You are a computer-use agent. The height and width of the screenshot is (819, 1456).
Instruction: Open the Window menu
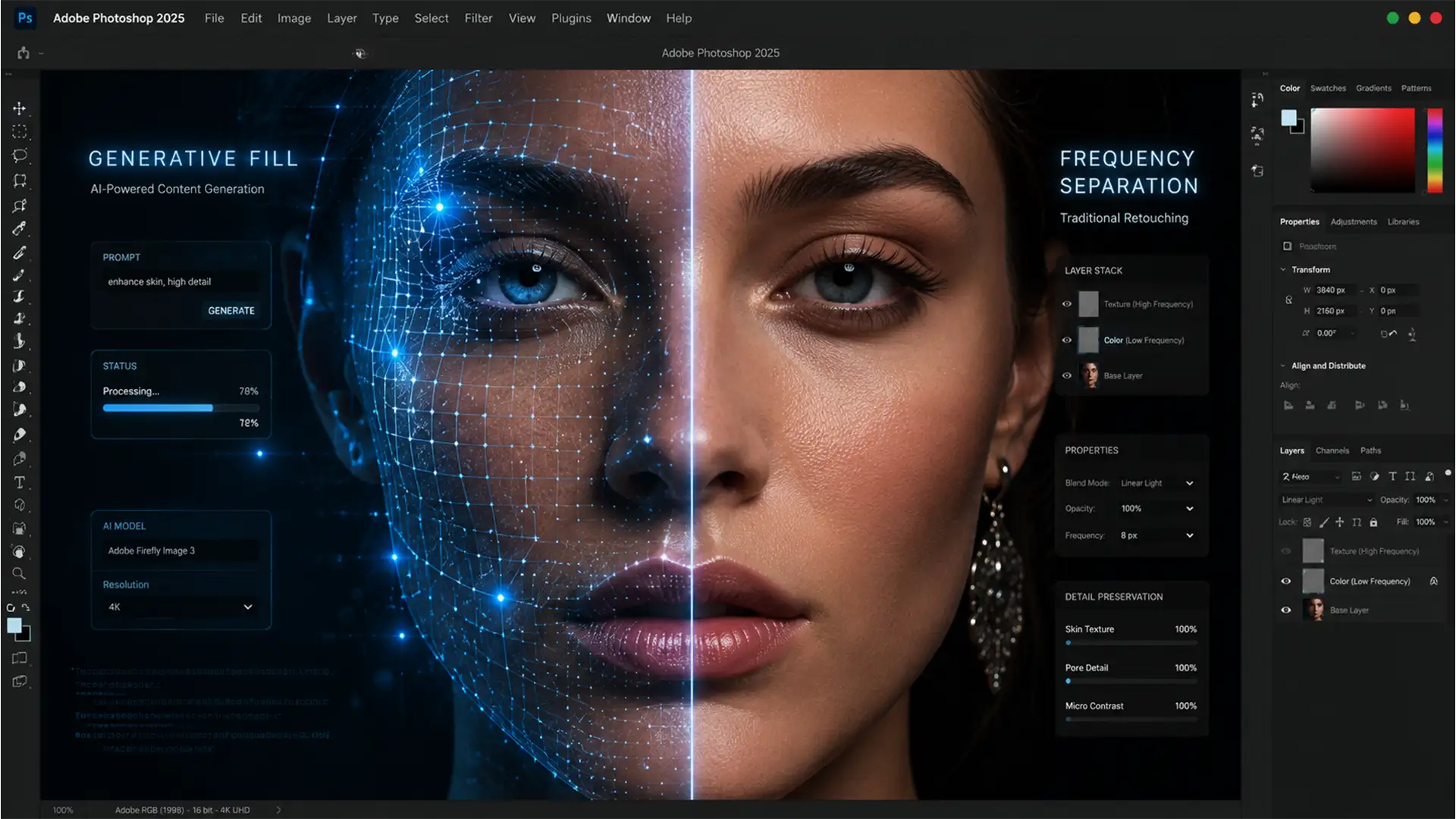629,18
